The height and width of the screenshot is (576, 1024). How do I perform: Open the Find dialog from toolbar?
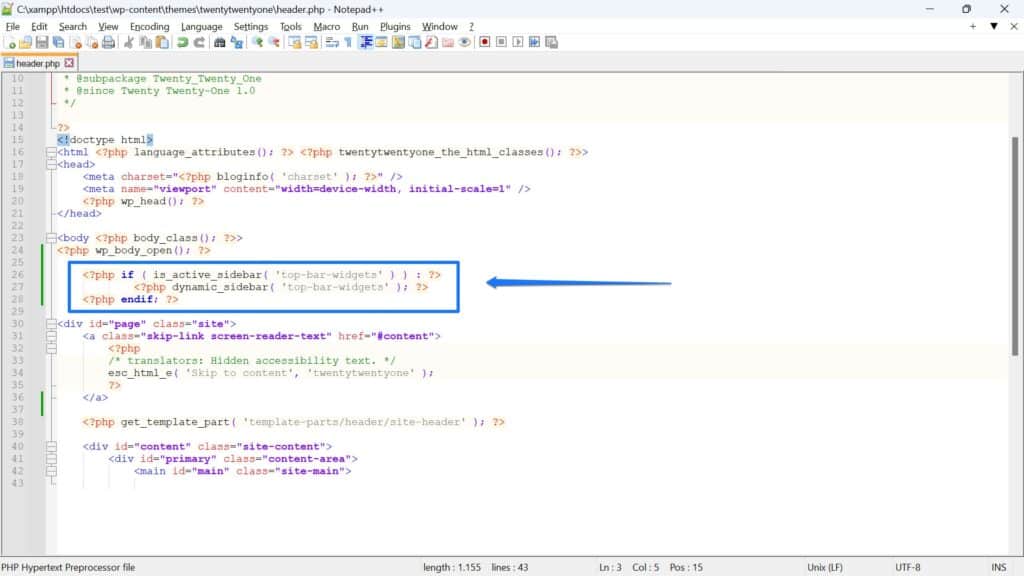tap(220, 43)
